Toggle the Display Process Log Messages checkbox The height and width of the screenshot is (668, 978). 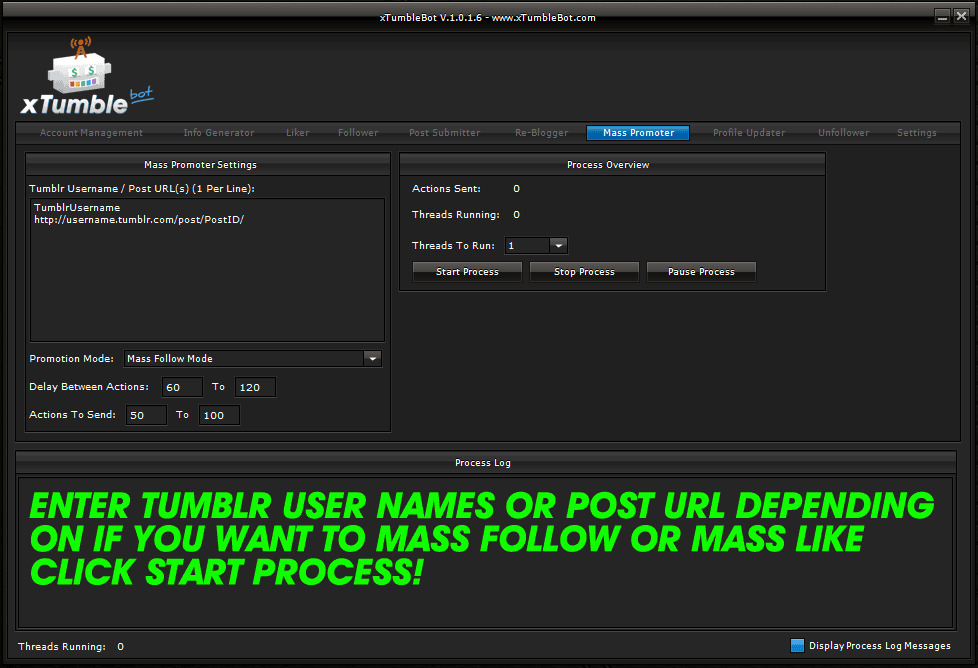click(x=797, y=646)
